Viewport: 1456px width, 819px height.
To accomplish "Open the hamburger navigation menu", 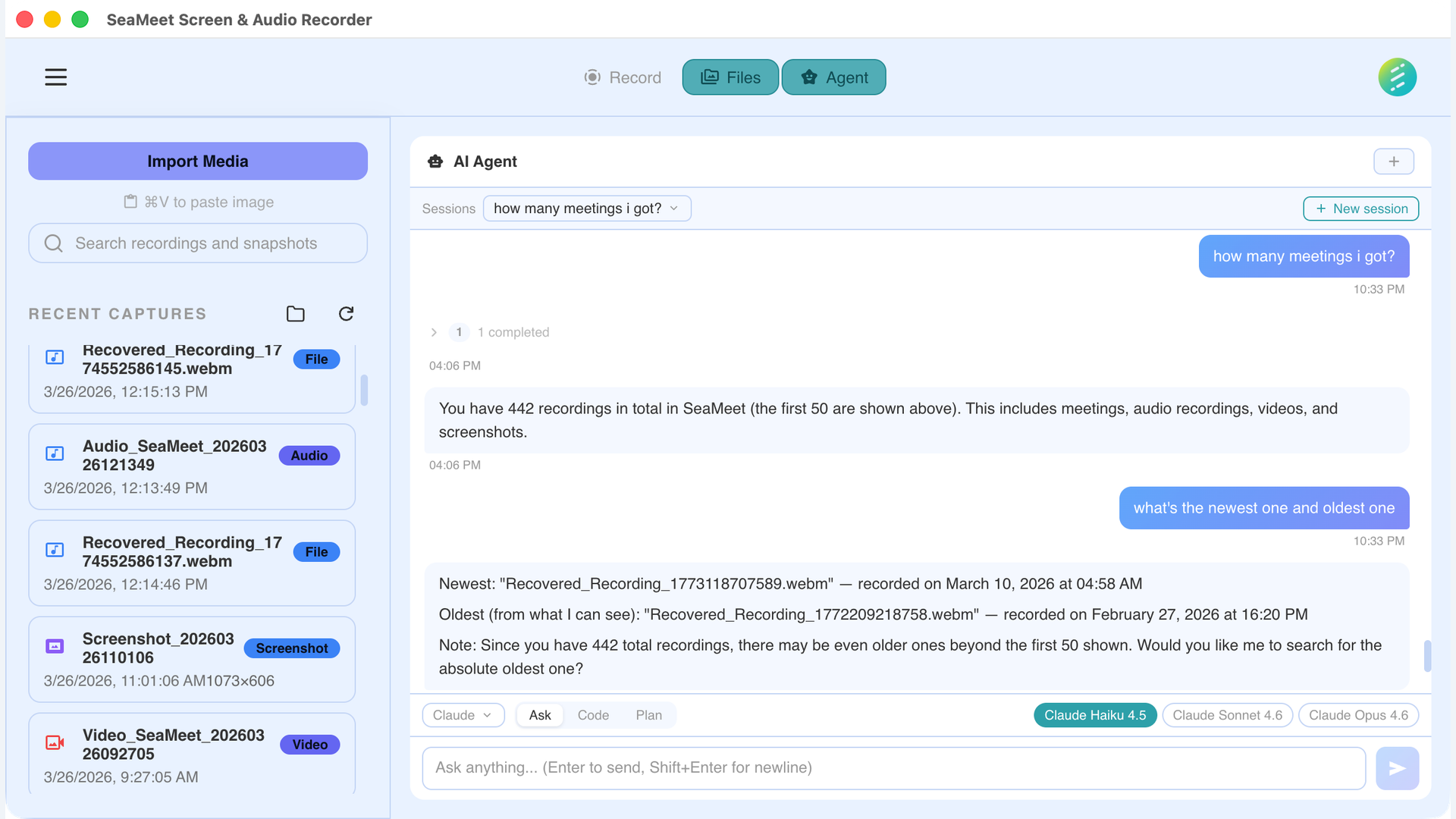I will click(55, 77).
